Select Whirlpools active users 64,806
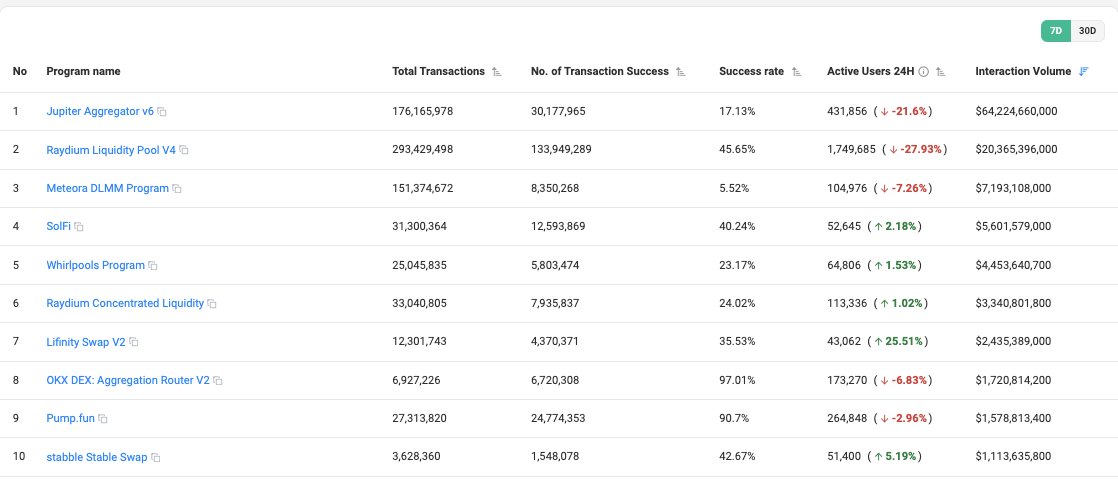 click(844, 265)
